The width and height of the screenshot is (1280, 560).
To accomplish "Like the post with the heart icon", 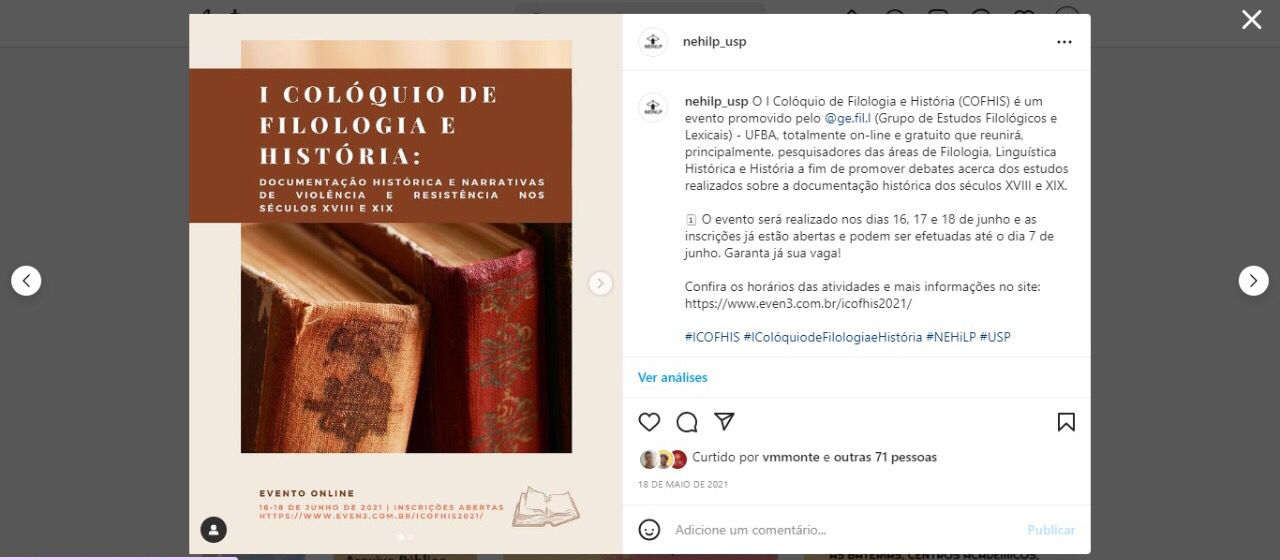I will point(650,422).
